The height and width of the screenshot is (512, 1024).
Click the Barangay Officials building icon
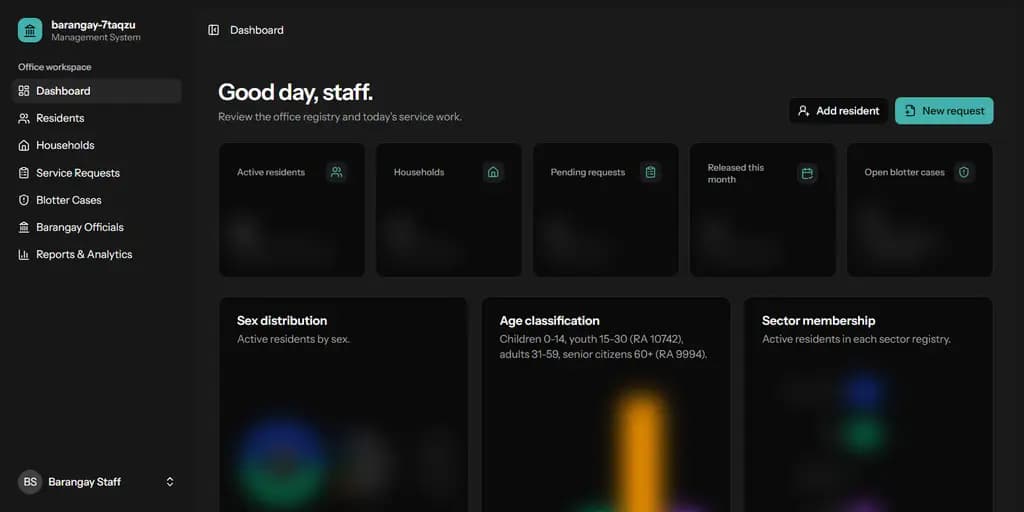24,227
